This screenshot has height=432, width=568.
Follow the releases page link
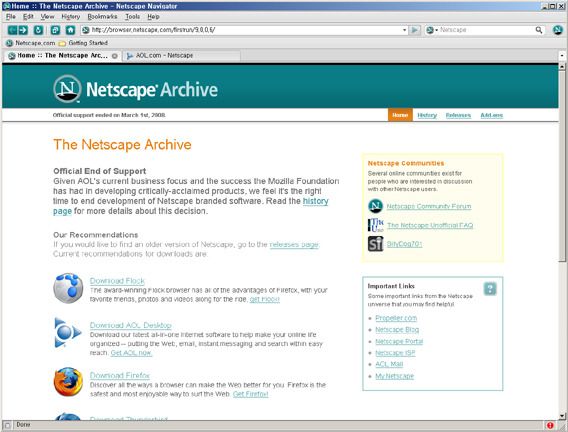point(294,245)
